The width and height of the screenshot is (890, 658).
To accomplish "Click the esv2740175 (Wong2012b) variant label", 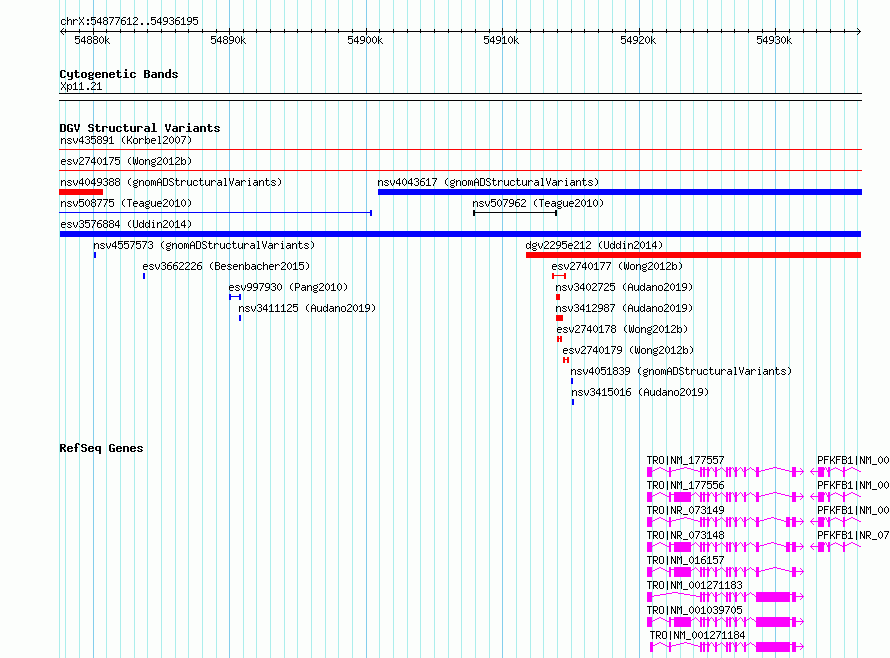I will pyautogui.click(x=126, y=161).
